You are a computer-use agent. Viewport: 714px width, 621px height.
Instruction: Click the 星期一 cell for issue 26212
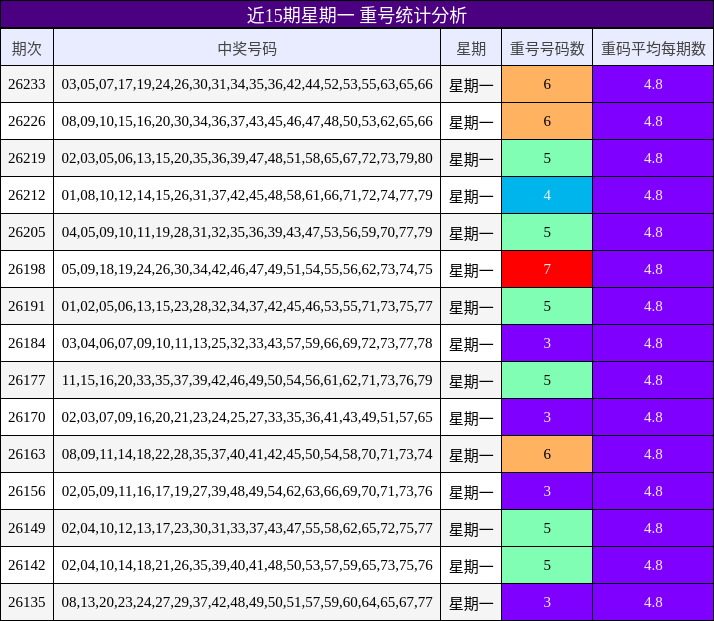tap(471, 196)
